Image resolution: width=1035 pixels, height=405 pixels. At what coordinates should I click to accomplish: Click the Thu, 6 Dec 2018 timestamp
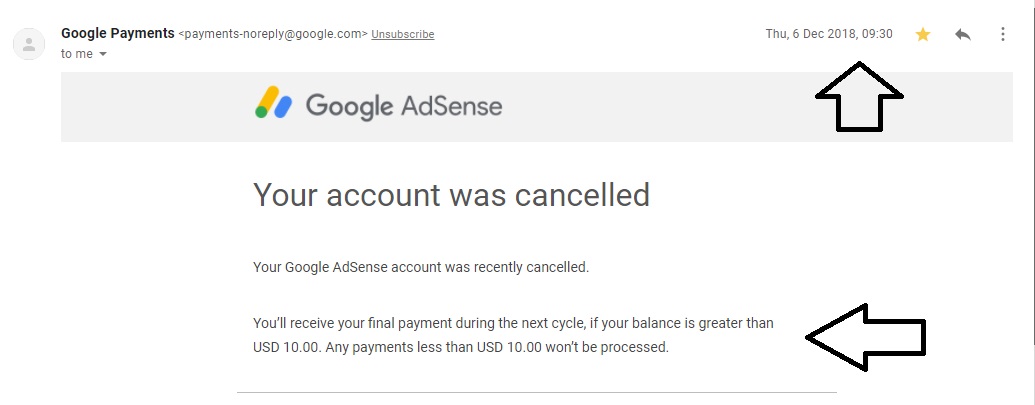tap(829, 34)
